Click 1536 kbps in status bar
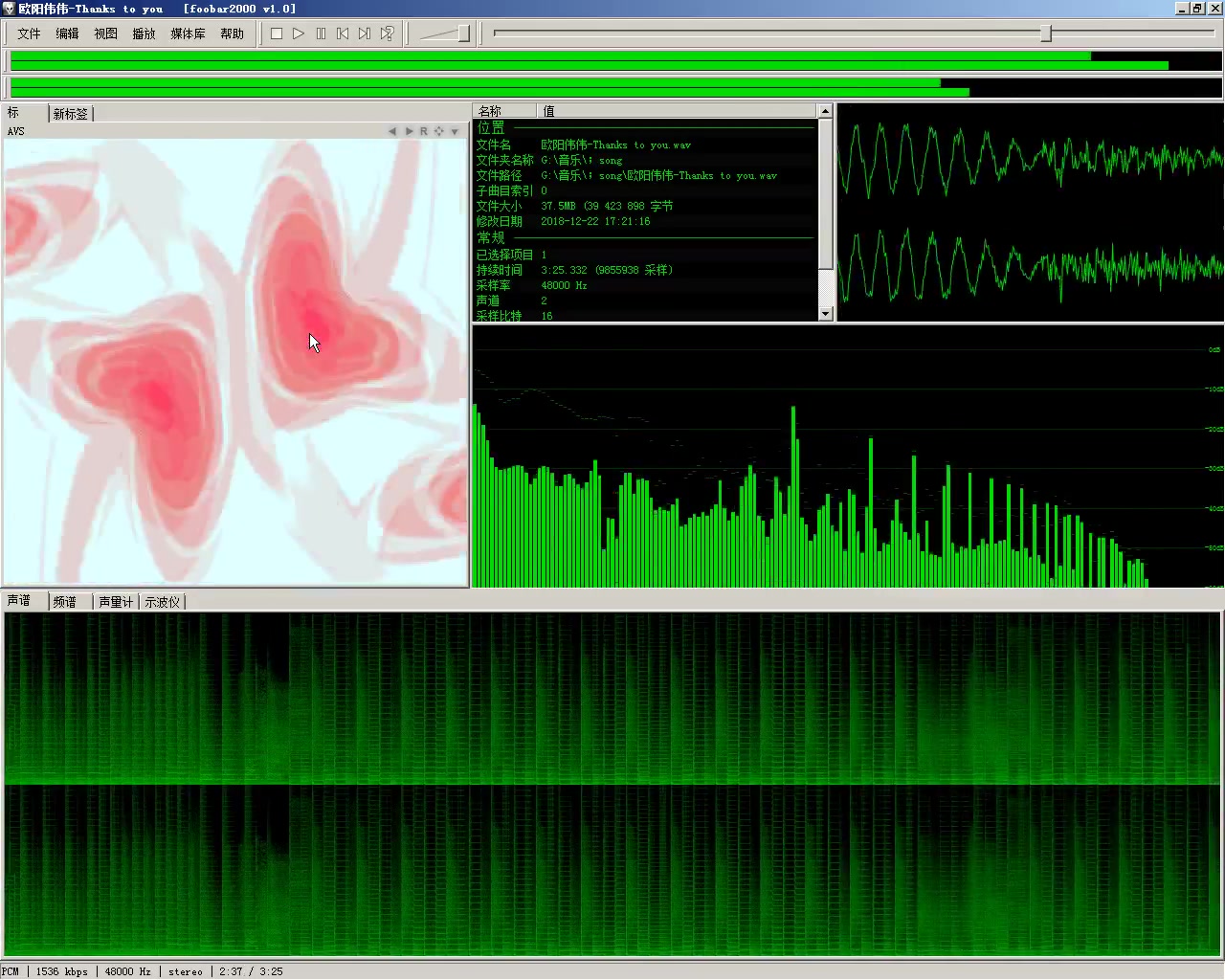This screenshot has height=980, width=1225. (x=62, y=971)
